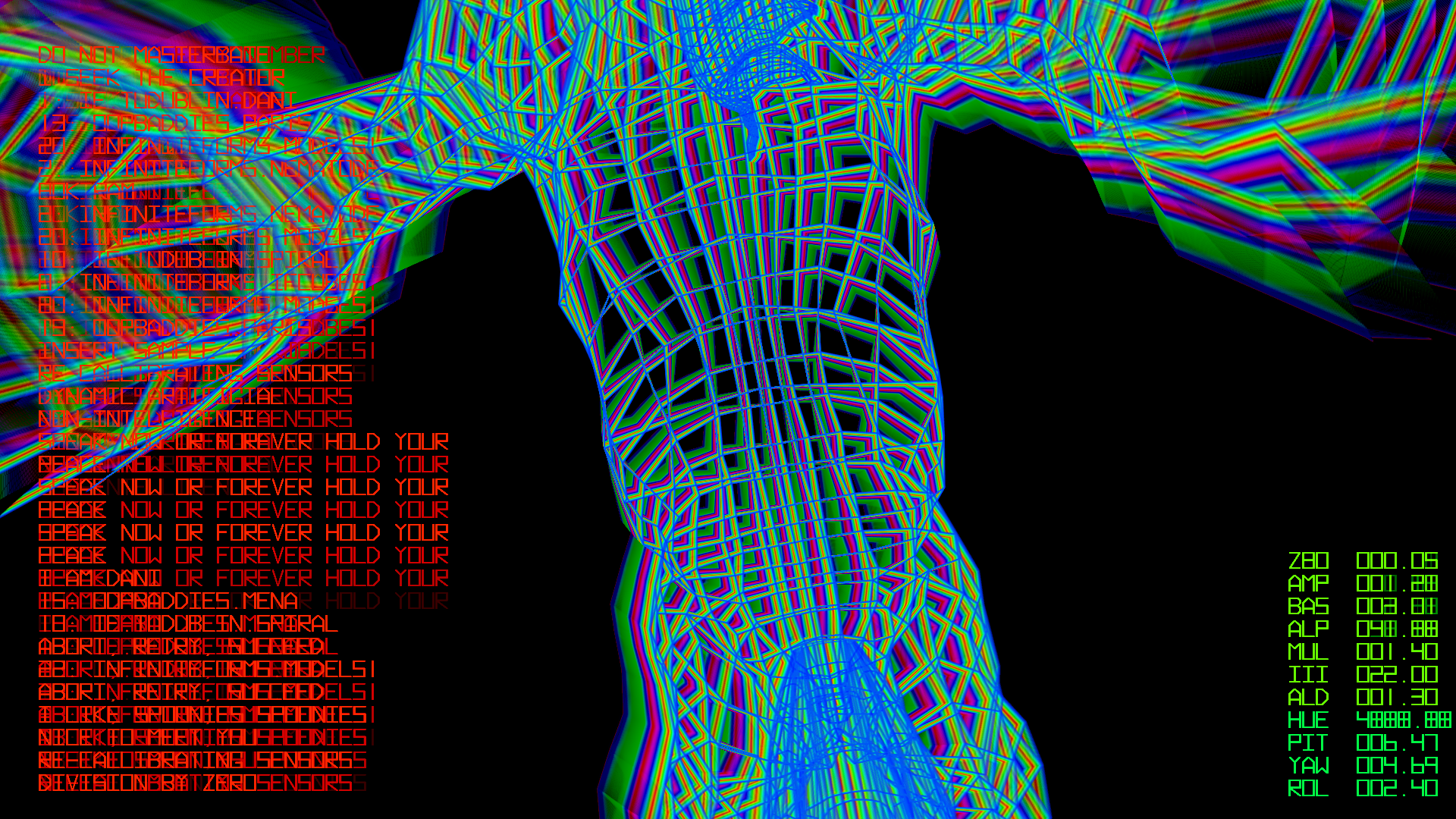Click the ALD value 001.30

tap(1397, 698)
